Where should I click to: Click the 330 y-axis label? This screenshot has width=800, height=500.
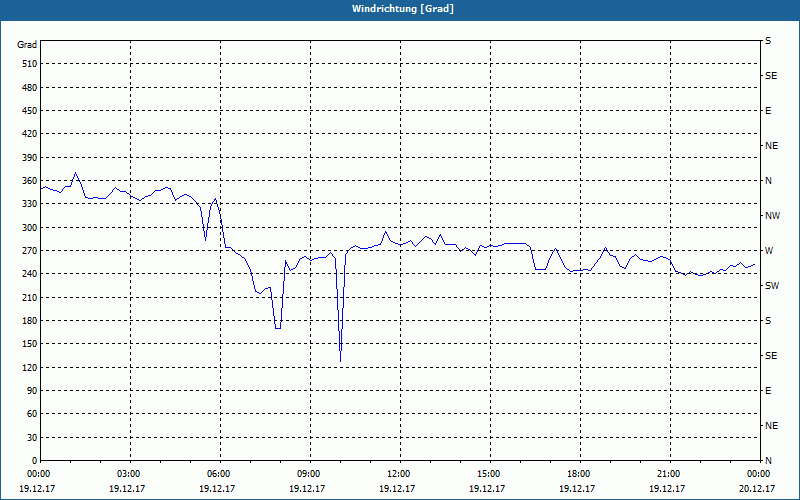30,204
